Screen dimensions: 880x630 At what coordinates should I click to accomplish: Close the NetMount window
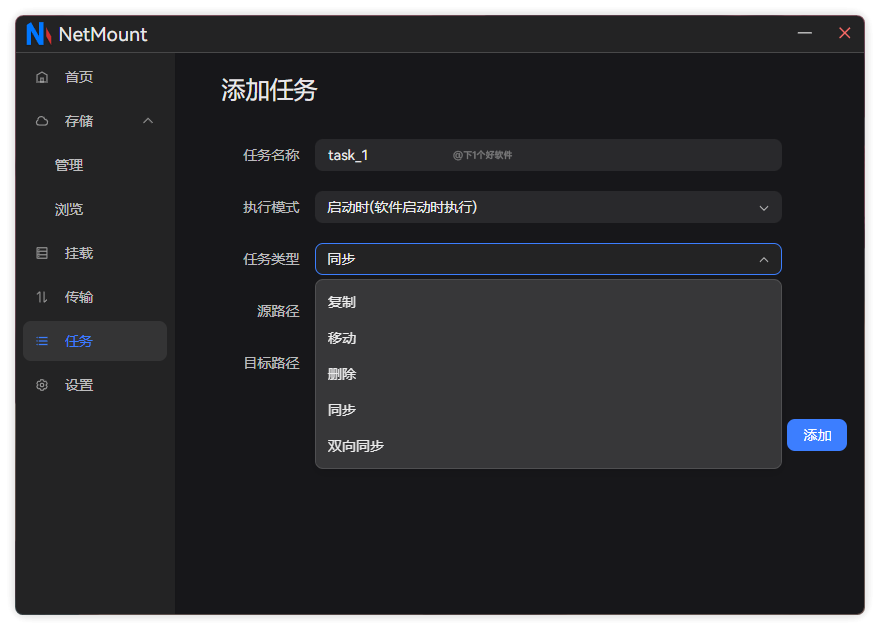click(x=845, y=33)
